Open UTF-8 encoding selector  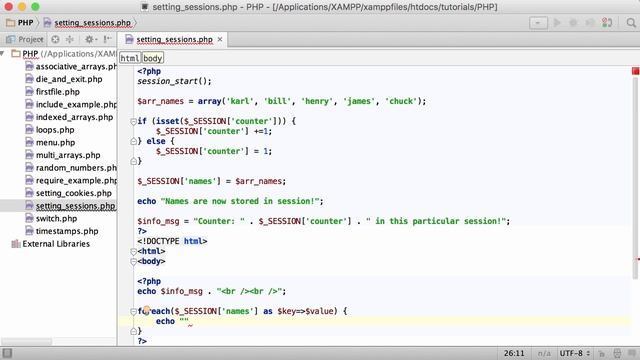click(x=575, y=353)
